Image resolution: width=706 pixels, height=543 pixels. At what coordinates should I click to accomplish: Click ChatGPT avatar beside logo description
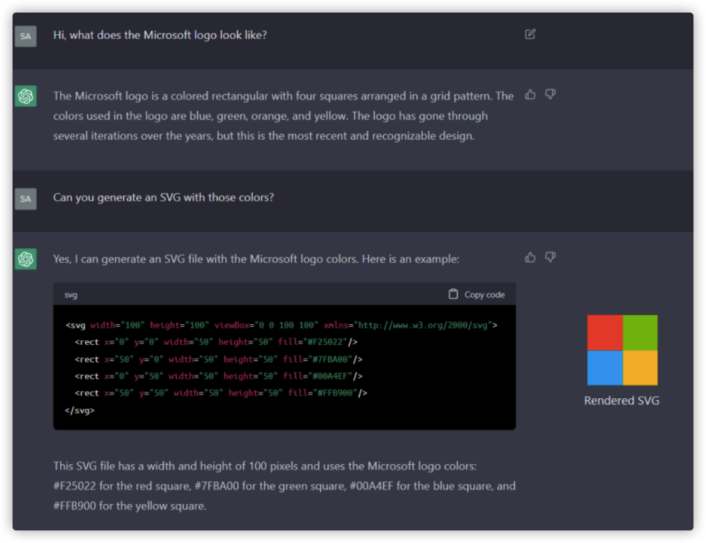[x=26, y=96]
